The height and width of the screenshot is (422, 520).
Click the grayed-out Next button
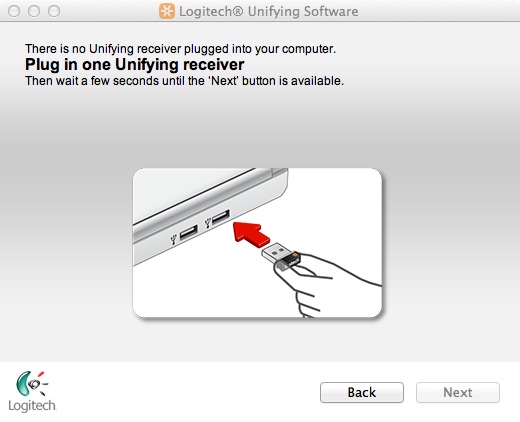(458, 392)
